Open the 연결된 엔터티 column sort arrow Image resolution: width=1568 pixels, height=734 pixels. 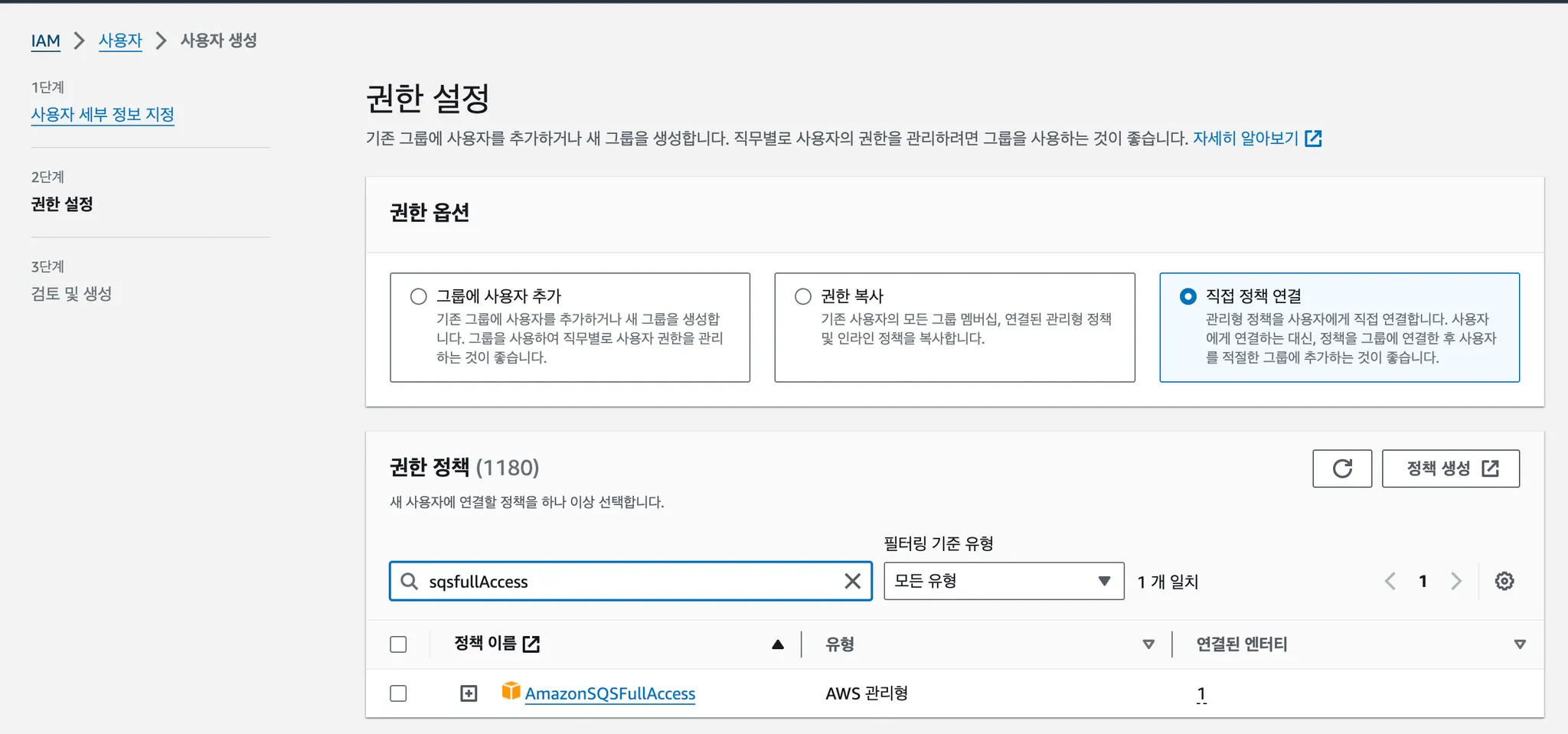tap(1520, 644)
